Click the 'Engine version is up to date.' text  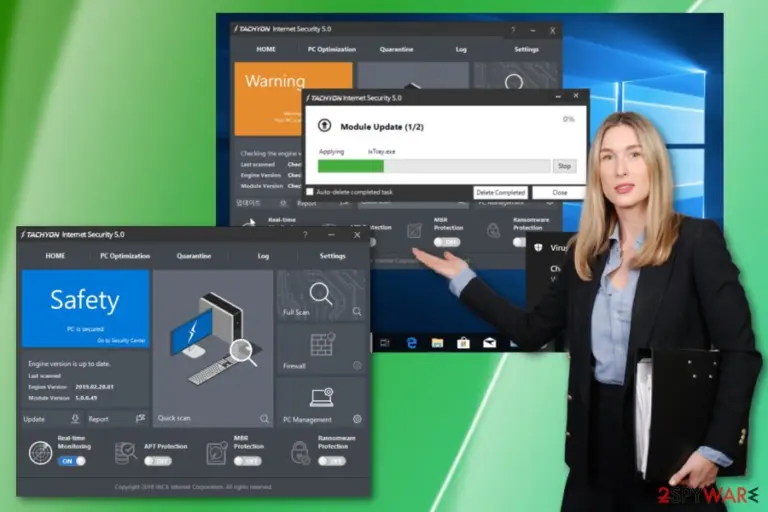point(70,364)
